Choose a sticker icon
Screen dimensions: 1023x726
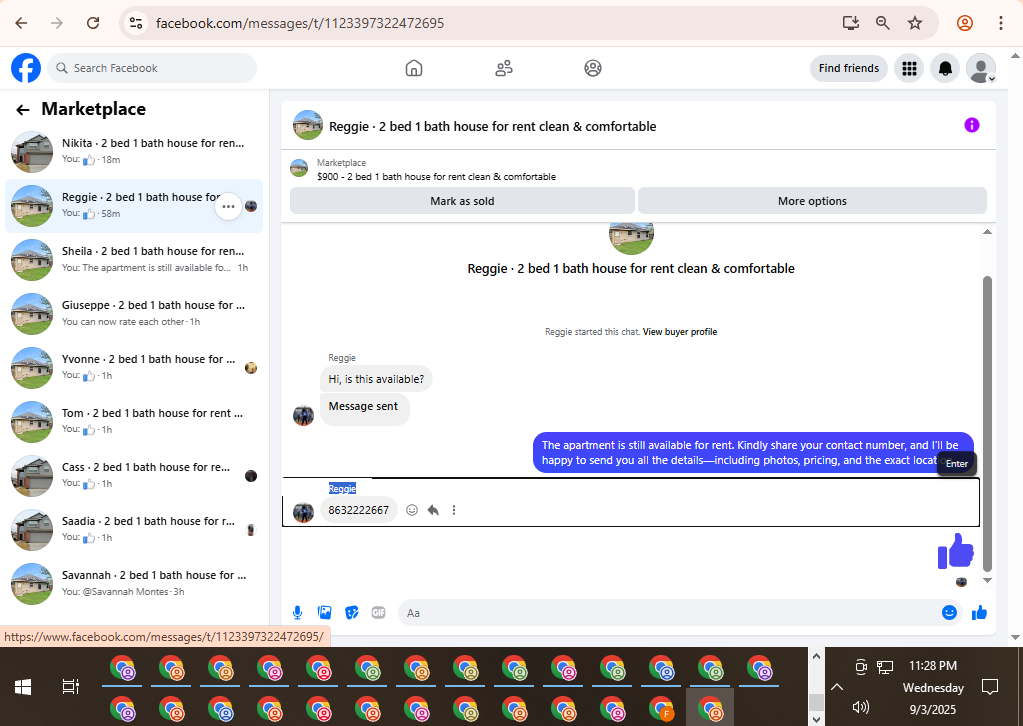352,613
